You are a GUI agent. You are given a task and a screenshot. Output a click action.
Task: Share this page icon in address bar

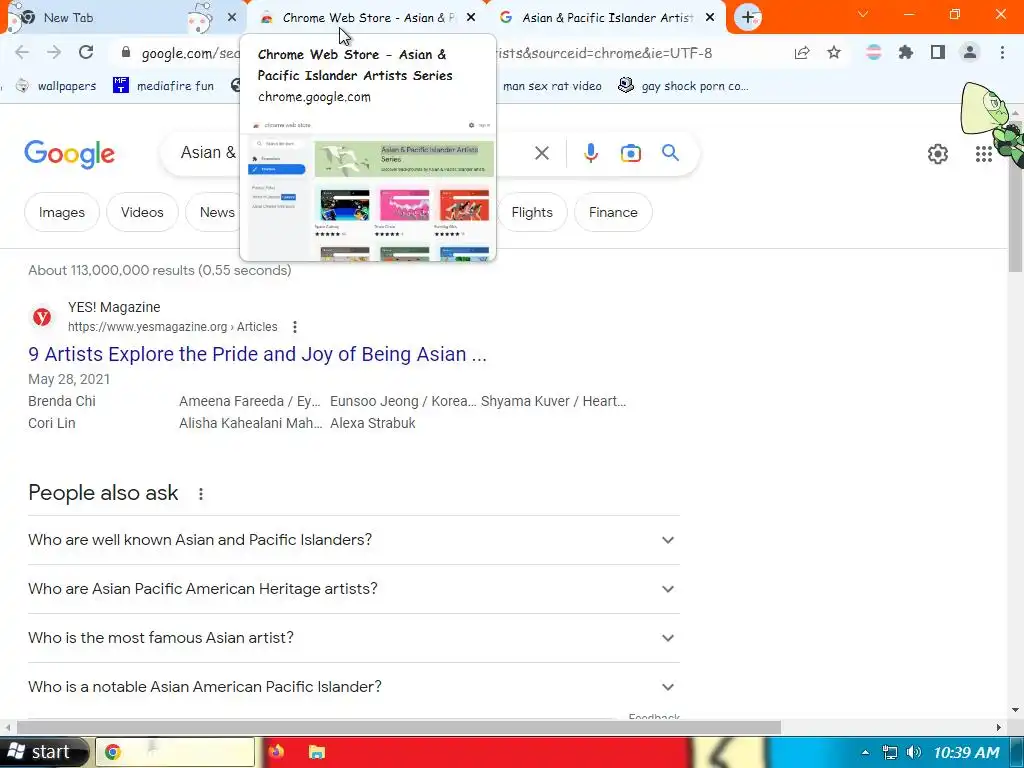click(x=802, y=53)
